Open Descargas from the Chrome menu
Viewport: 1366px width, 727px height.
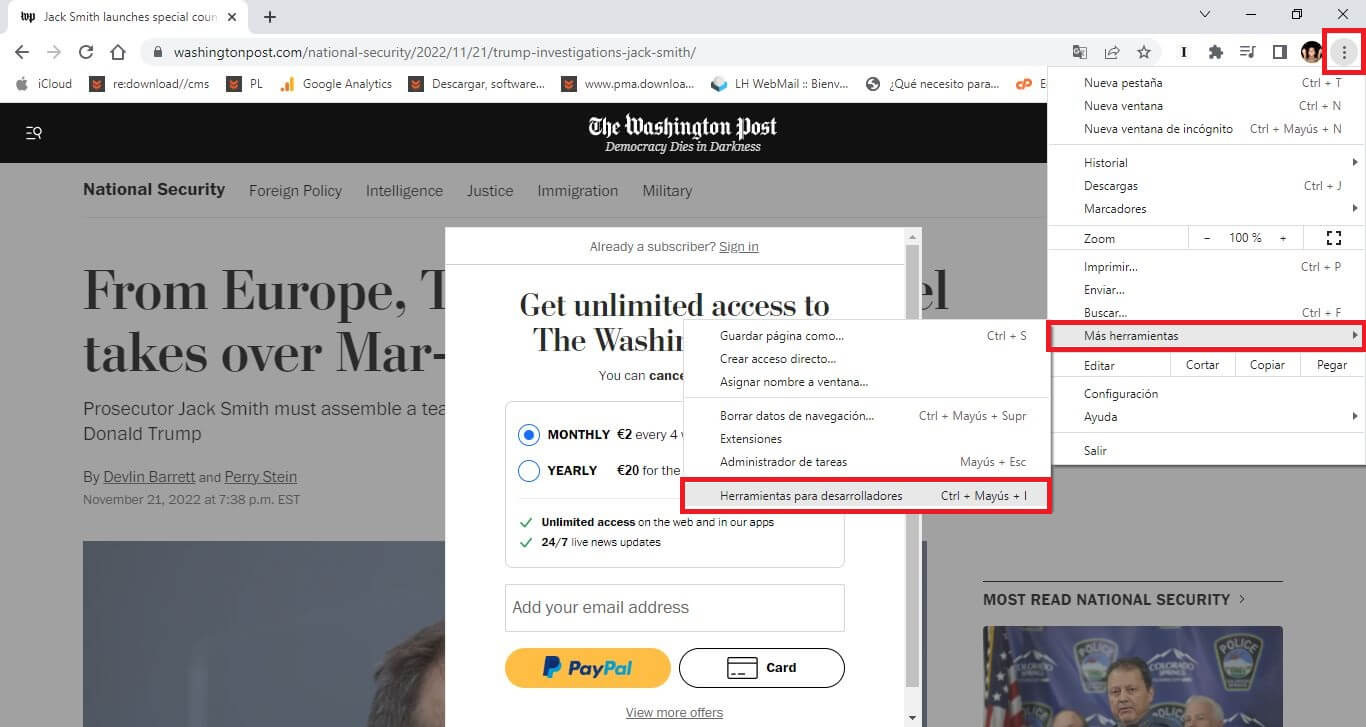coord(1206,186)
